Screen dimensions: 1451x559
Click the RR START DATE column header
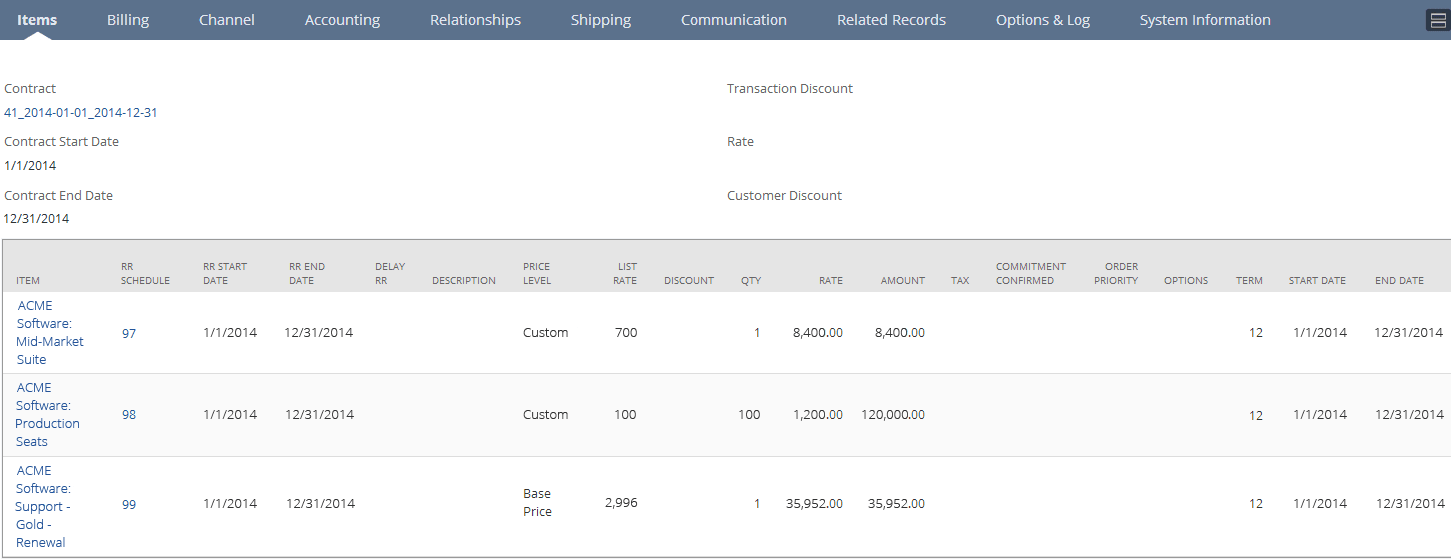click(225, 274)
